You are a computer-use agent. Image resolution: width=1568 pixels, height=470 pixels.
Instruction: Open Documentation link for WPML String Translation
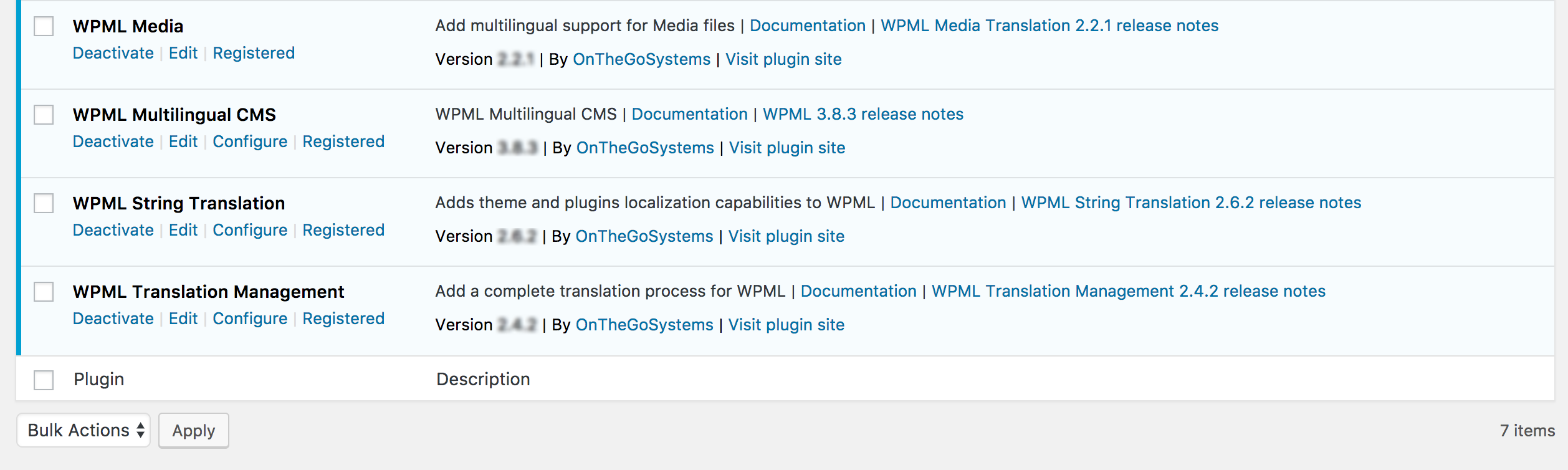pyautogui.click(x=948, y=203)
